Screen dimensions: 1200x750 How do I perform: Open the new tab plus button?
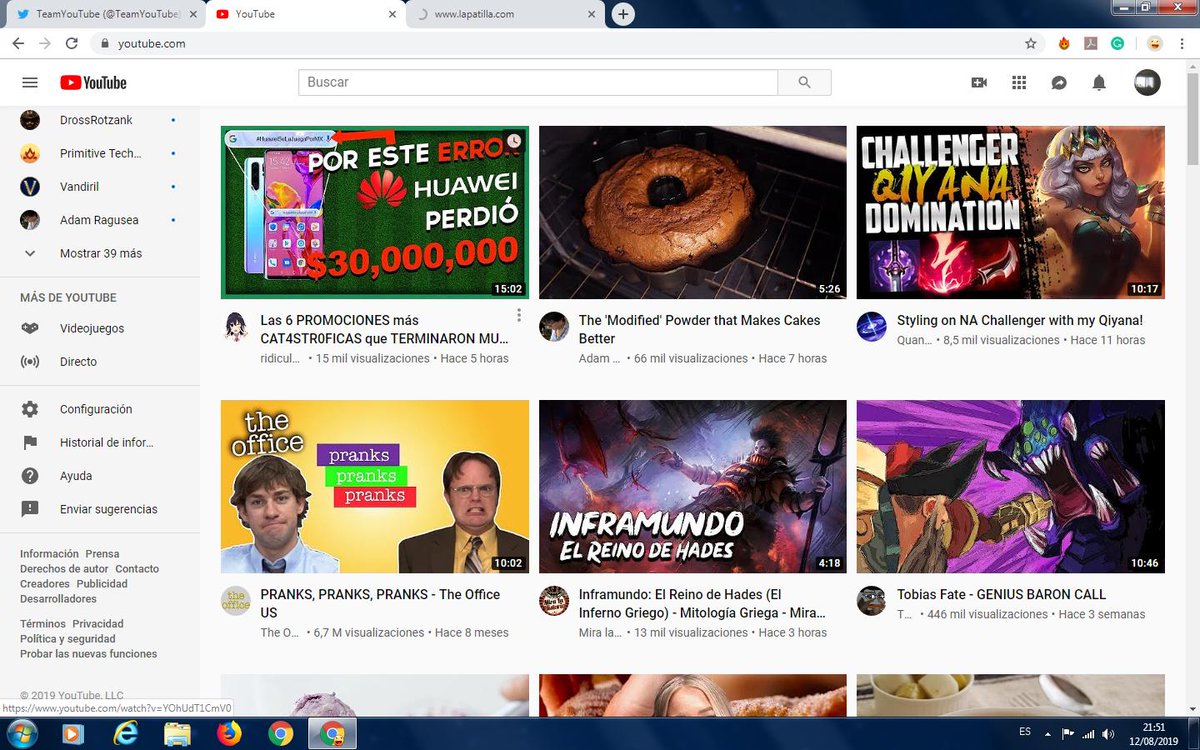point(623,14)
